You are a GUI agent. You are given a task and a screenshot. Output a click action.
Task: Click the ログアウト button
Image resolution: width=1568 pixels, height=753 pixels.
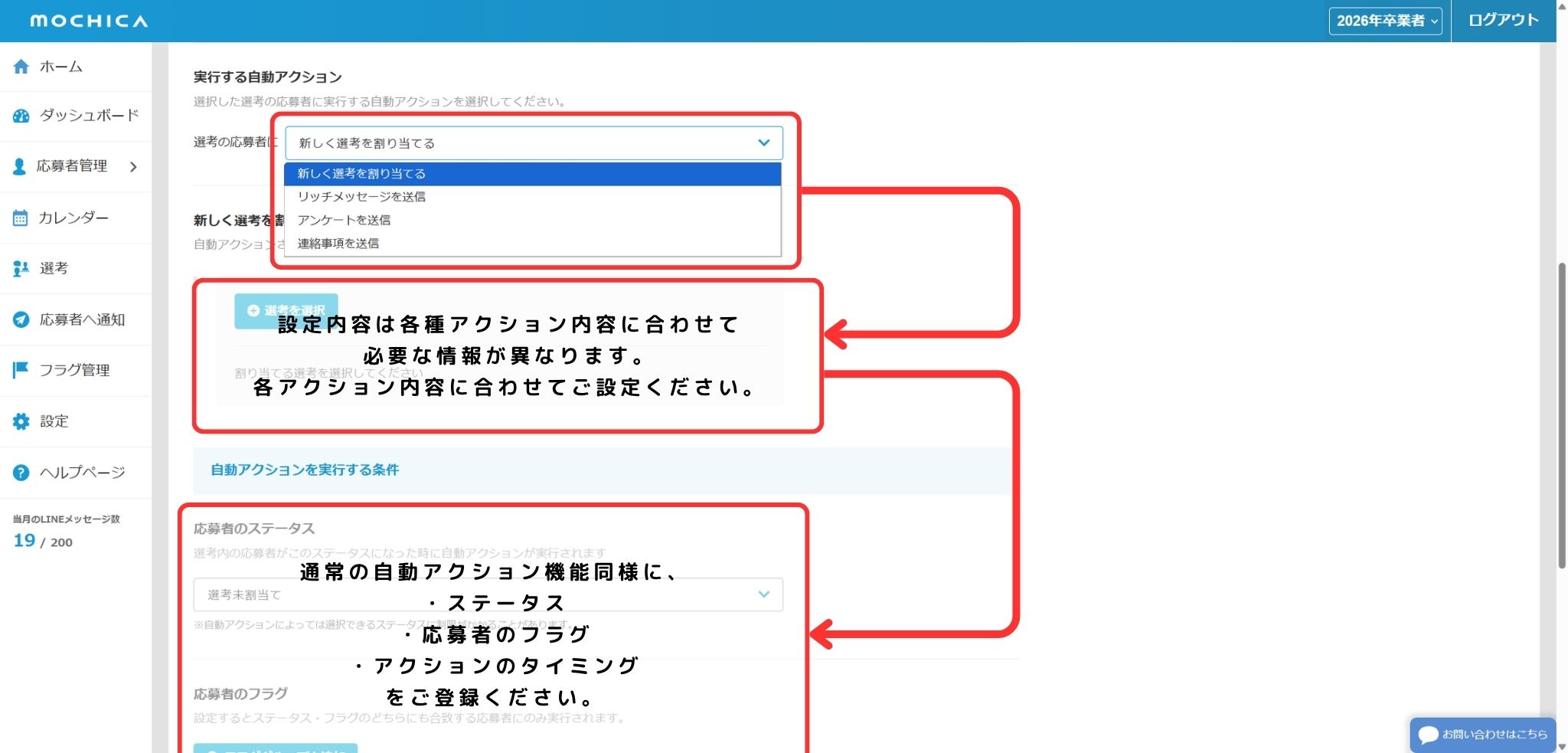click(1503, 21)
